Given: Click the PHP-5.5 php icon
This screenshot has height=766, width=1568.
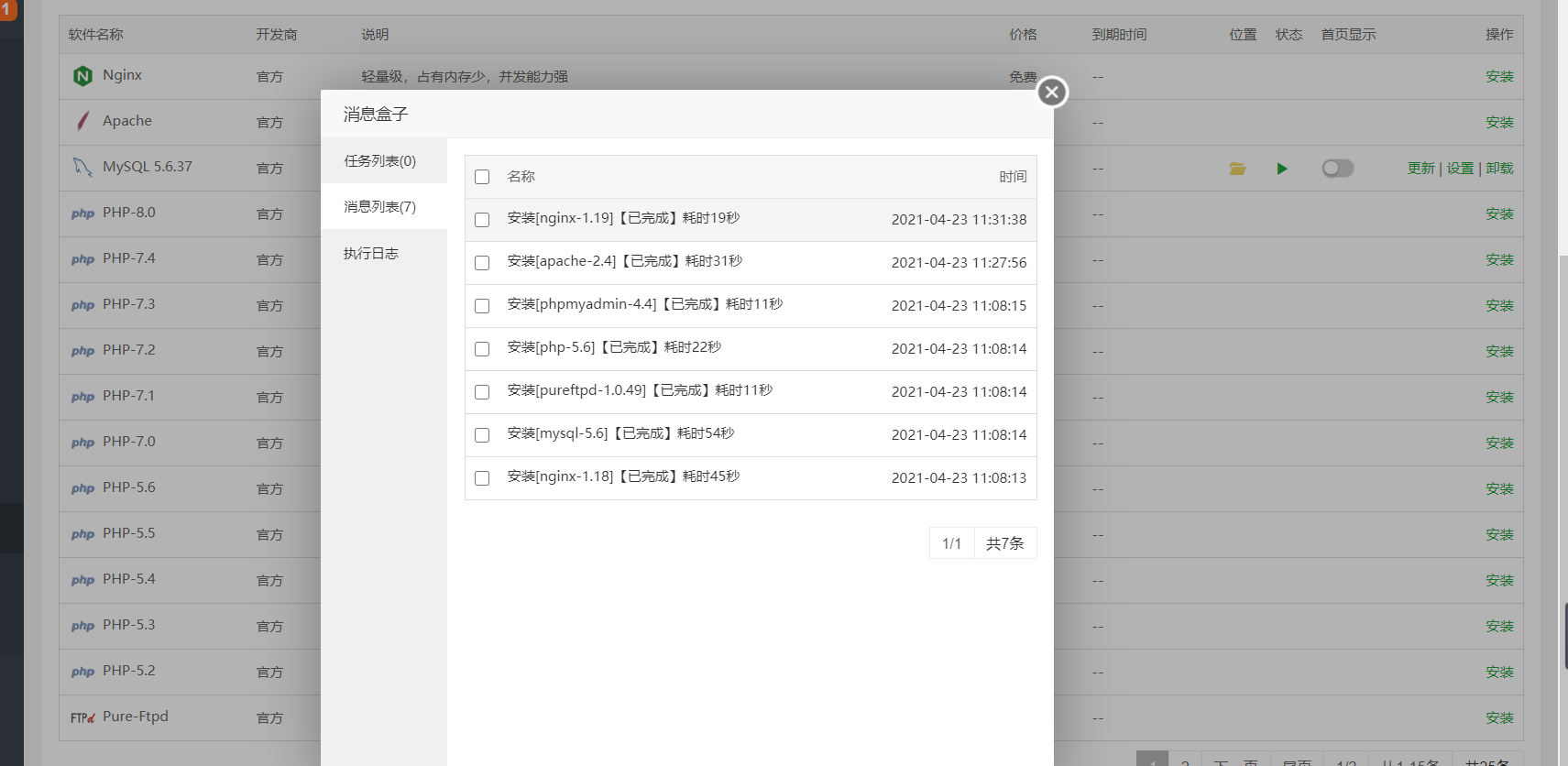Looking at the screenshot, I should pyautogui.click(x=82, y=534).
